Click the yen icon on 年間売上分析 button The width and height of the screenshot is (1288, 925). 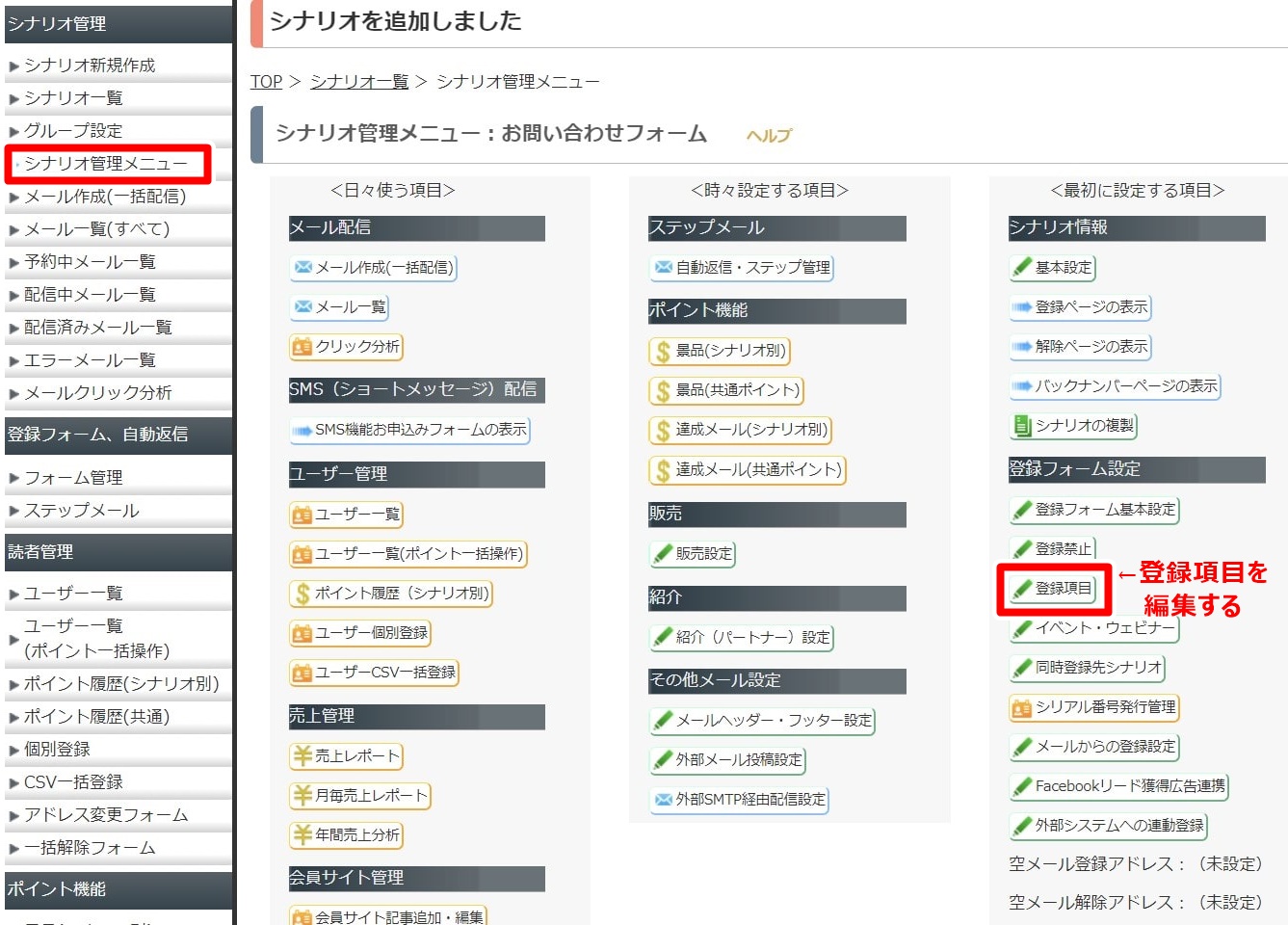coord(302,835)
